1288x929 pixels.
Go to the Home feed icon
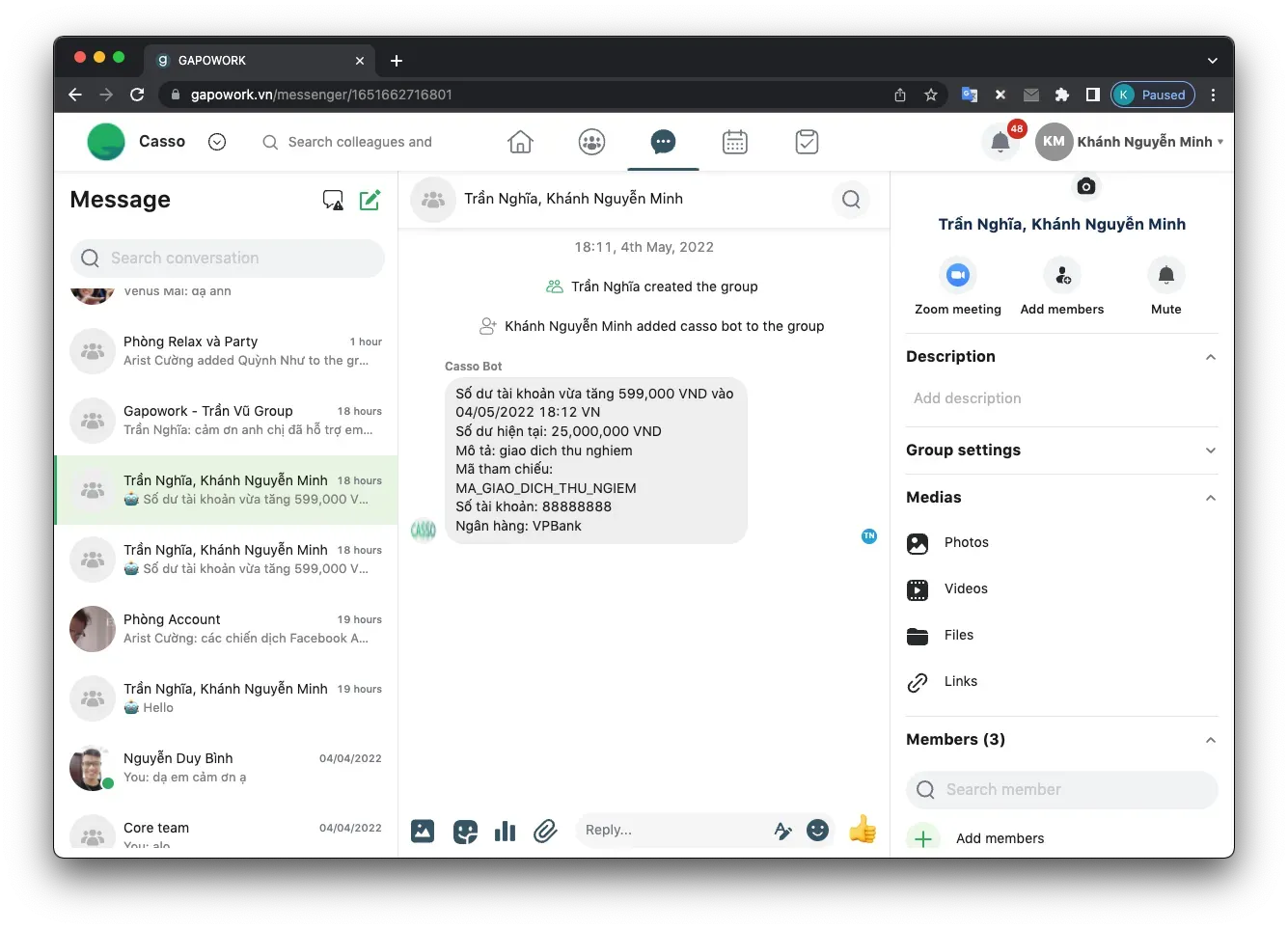tap(520, 143)
